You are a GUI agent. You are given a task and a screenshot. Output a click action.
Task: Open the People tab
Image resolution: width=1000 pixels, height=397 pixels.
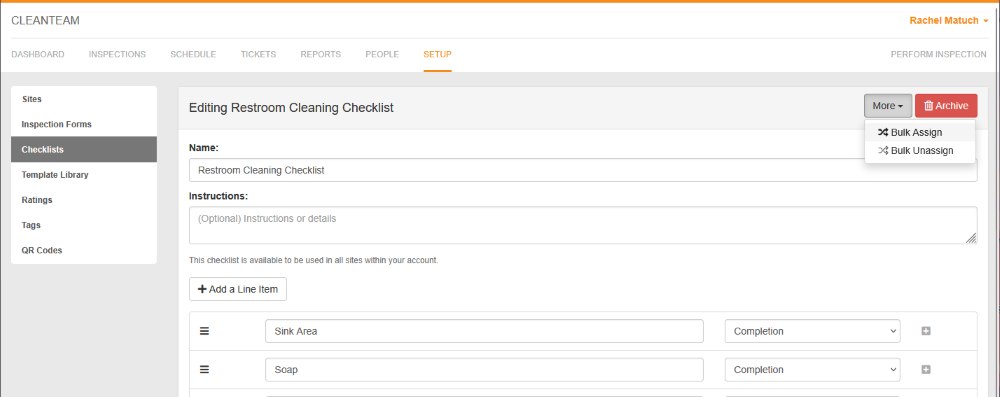(x=382, y=54)
